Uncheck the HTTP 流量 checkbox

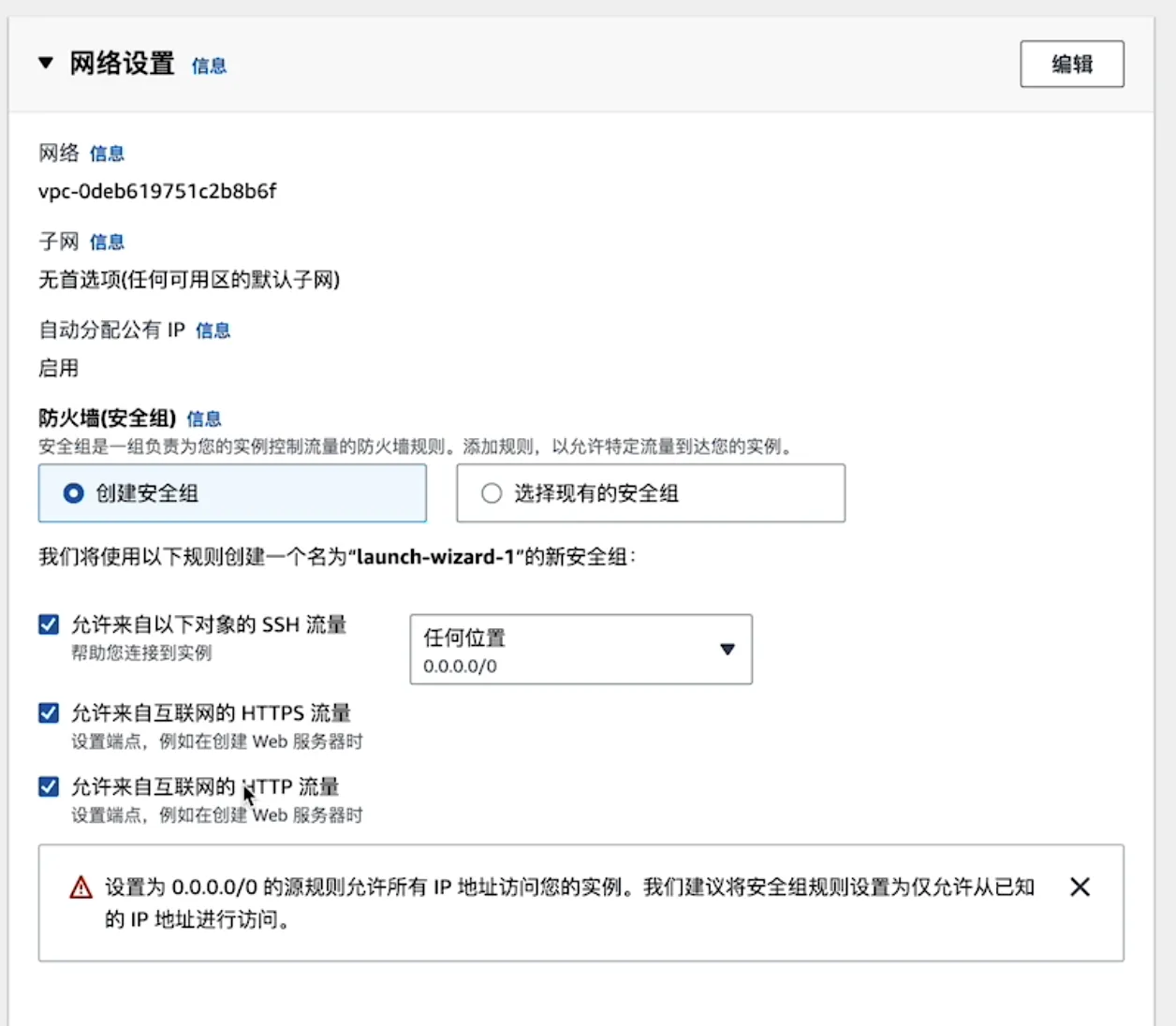coord(49,786)
